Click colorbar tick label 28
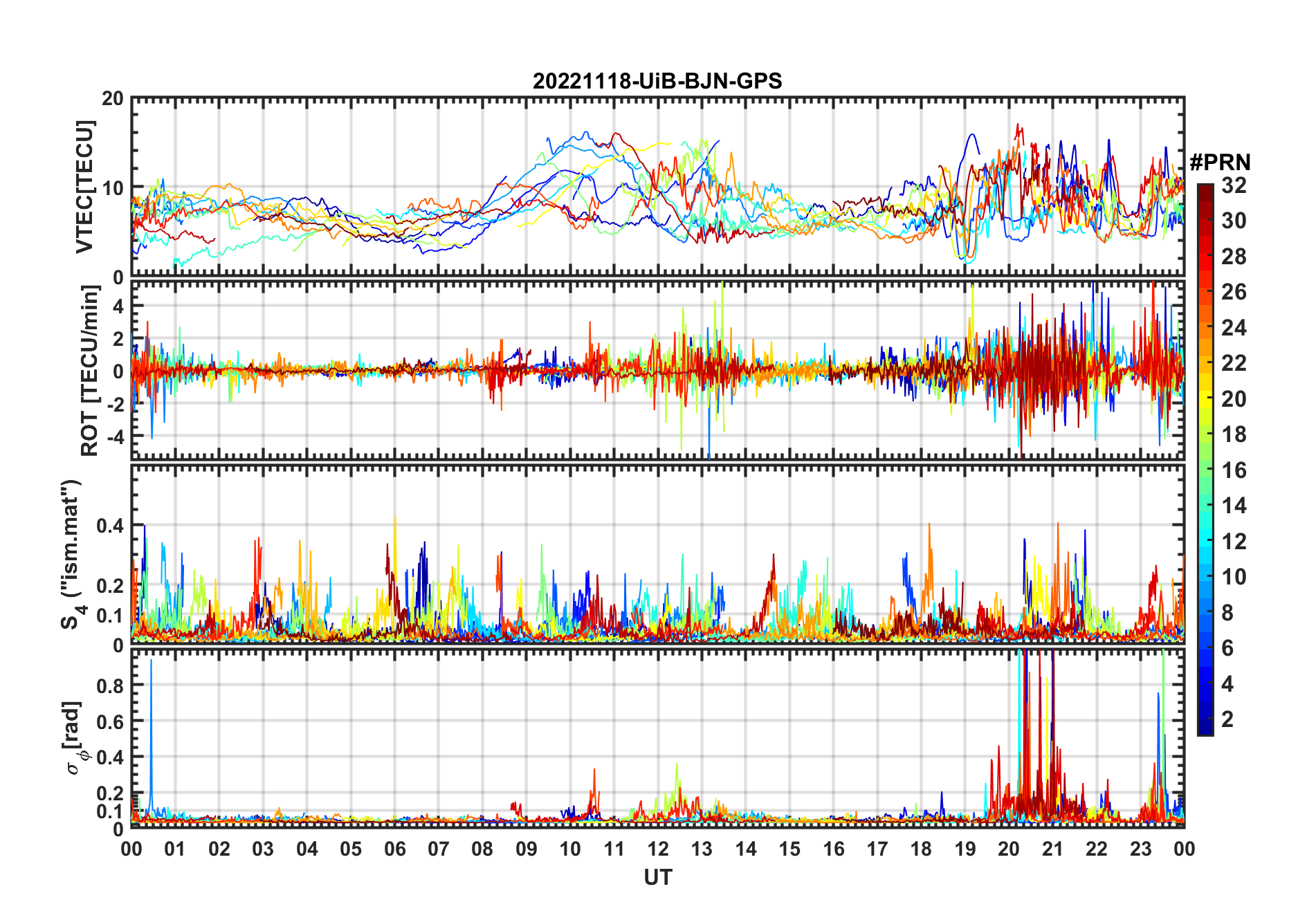Viewport: 1316px width, 920px height. pos(1234,257)
